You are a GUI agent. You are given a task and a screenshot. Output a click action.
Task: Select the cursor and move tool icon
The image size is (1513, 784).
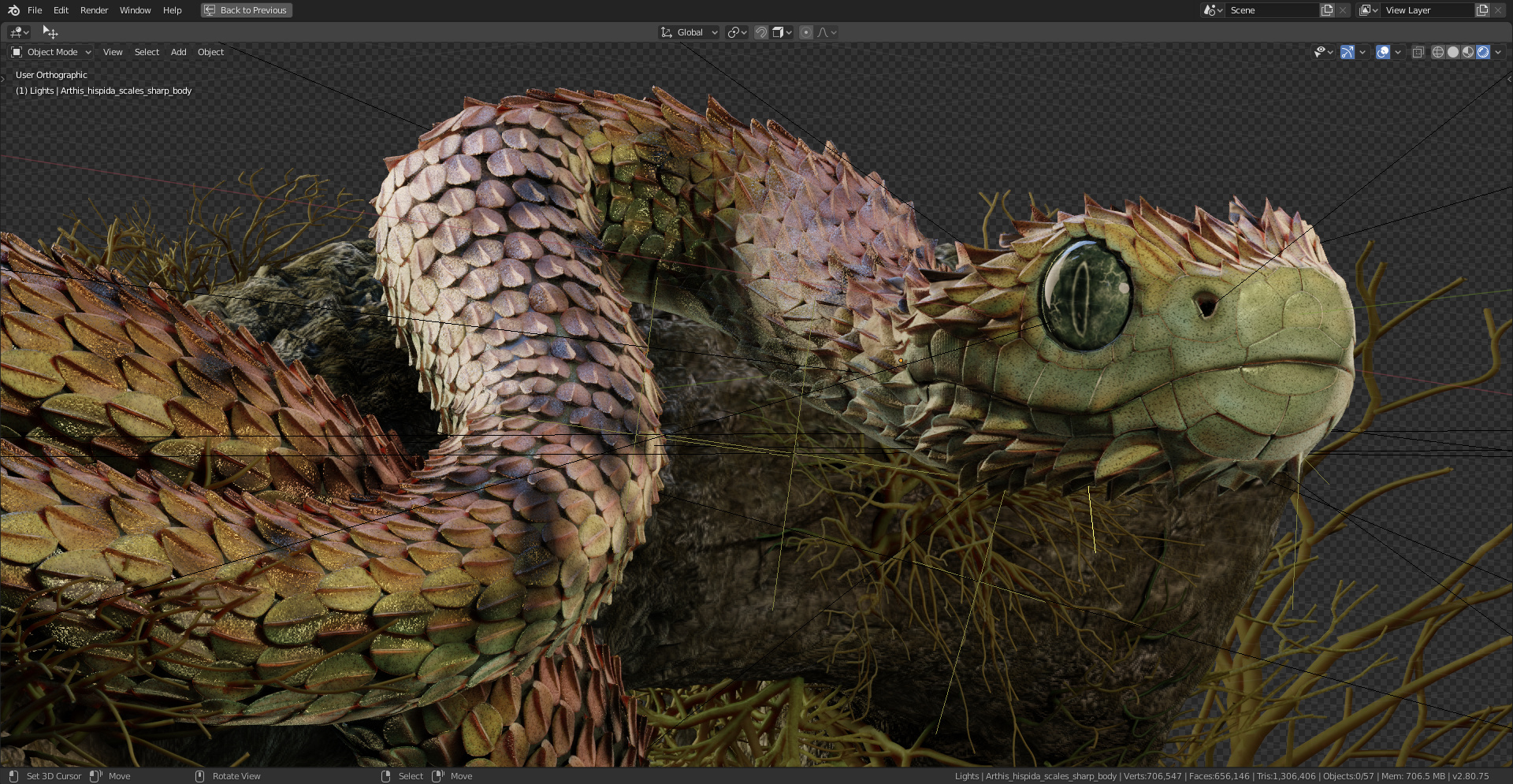tap(50, 32)
